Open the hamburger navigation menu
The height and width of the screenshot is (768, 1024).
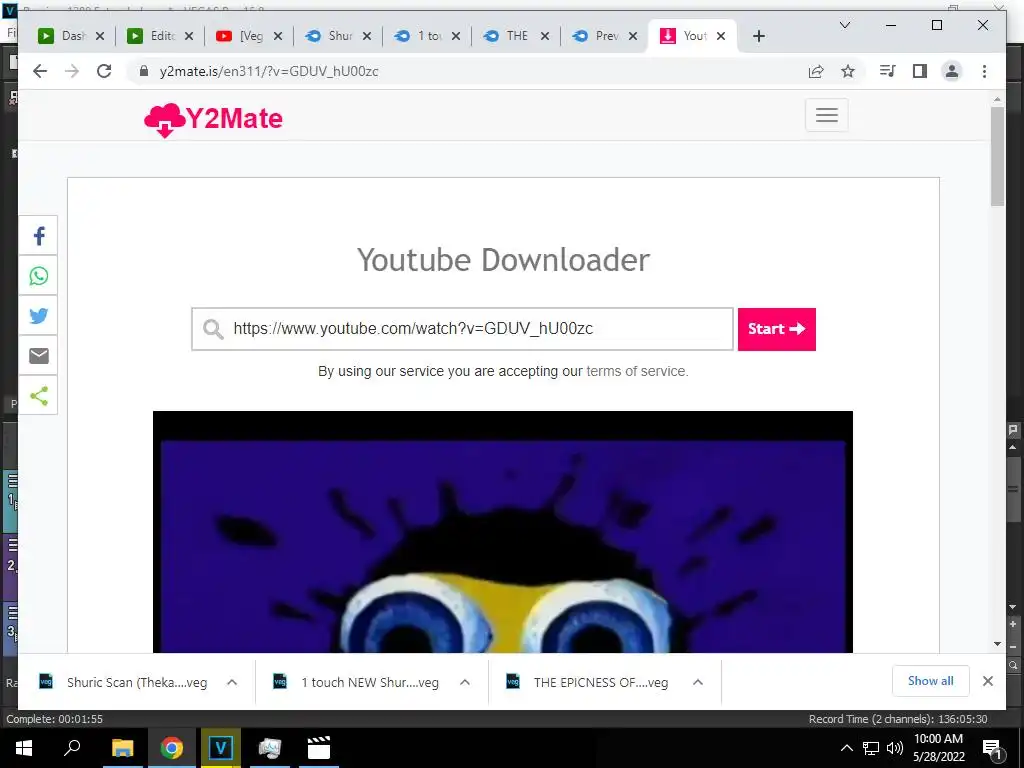pos(826,115)
